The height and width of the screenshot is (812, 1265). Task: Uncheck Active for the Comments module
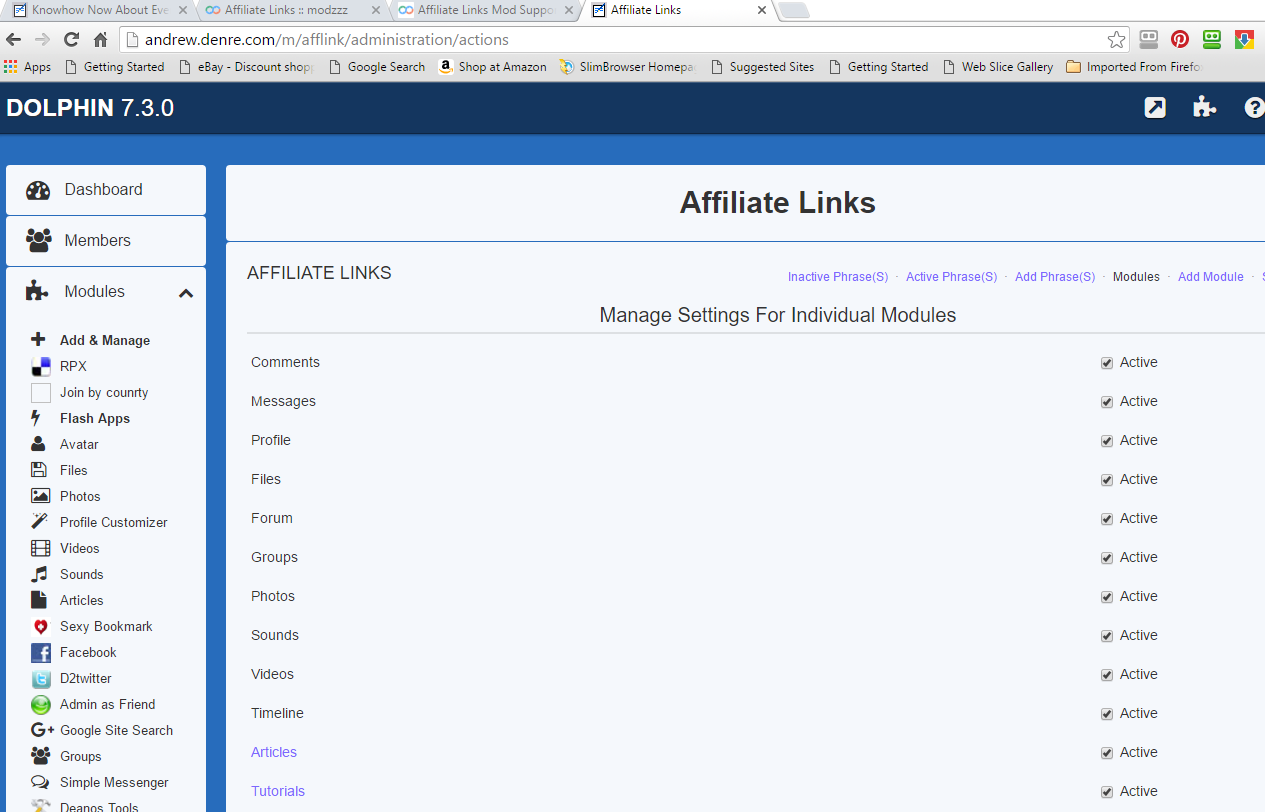point(1107,363)
